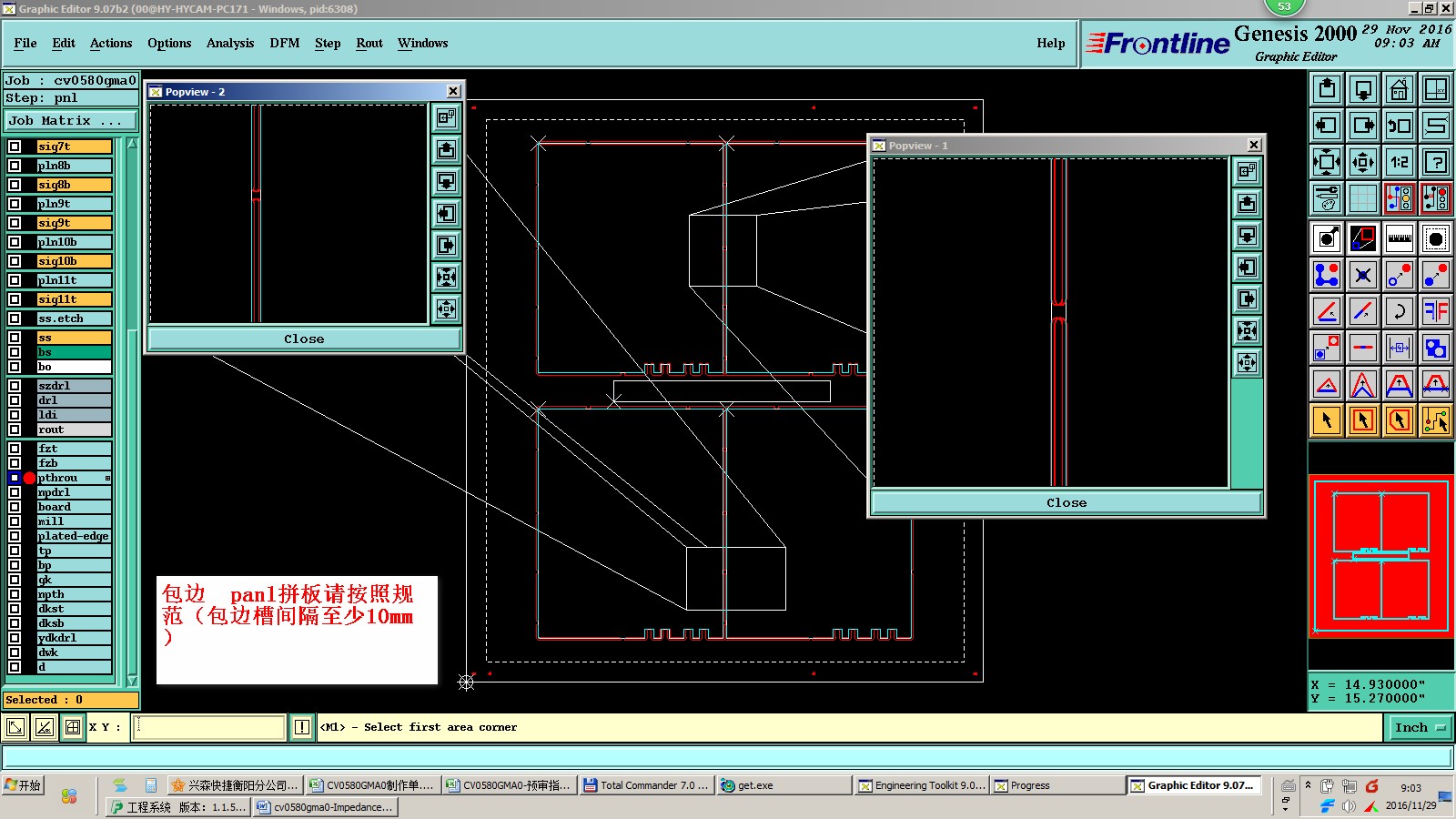Select the single arrow pointer selection tool

pyautogui.click(x=1327, y=420)
